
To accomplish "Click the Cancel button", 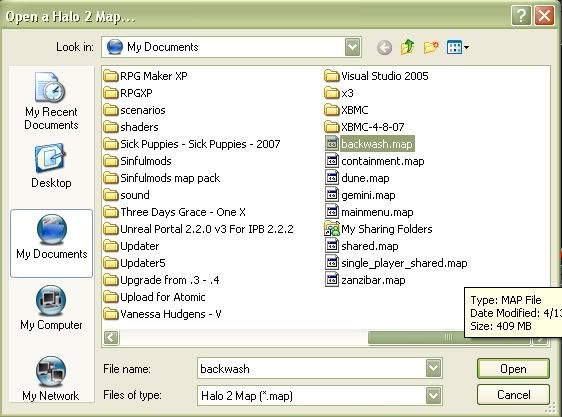I will point(513,395).
